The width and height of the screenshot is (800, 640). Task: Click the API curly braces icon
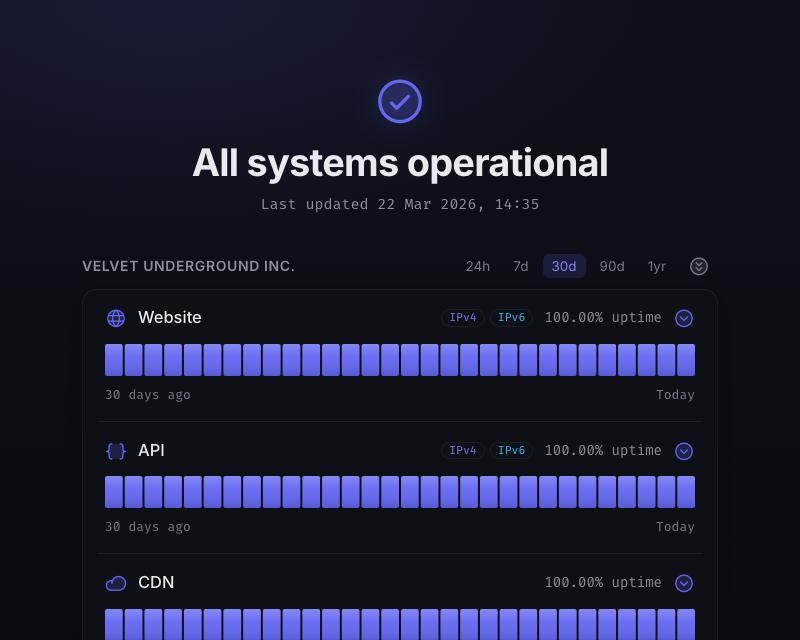(x=116, y=451)
